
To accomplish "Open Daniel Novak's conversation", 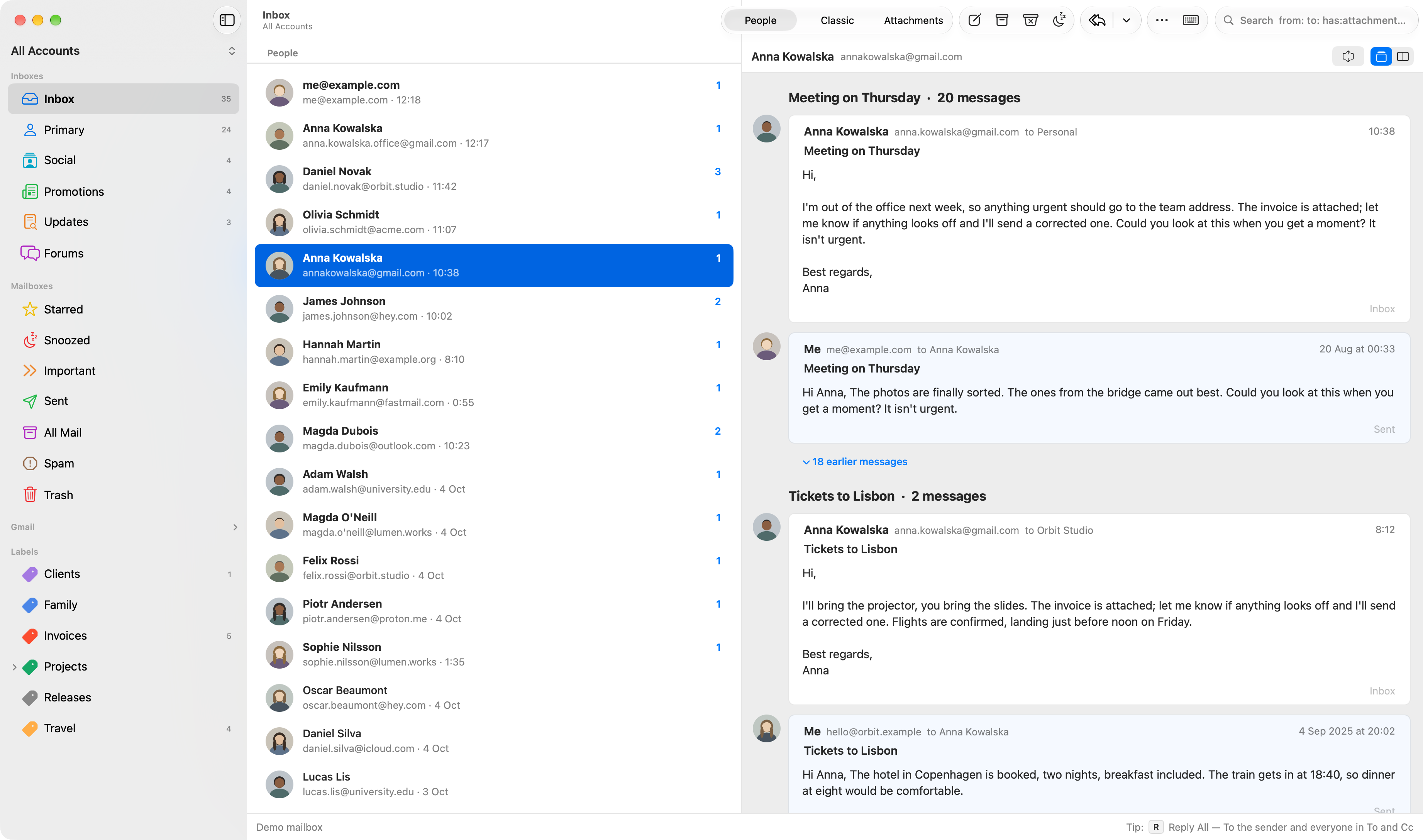I will (x=494, y=179).
